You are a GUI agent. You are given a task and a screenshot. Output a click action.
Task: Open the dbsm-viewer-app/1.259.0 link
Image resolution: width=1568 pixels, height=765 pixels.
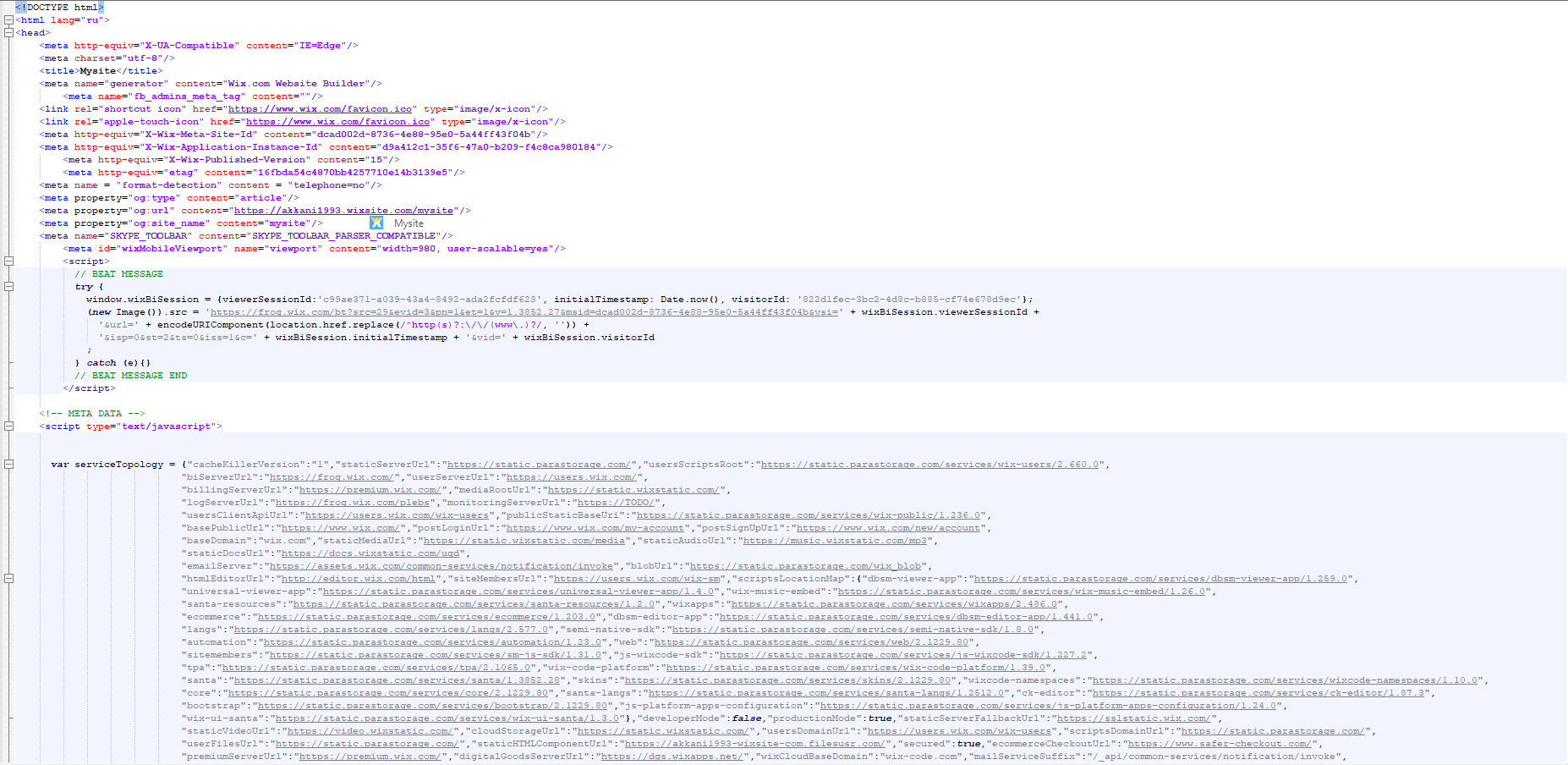tap(1160, 579)
